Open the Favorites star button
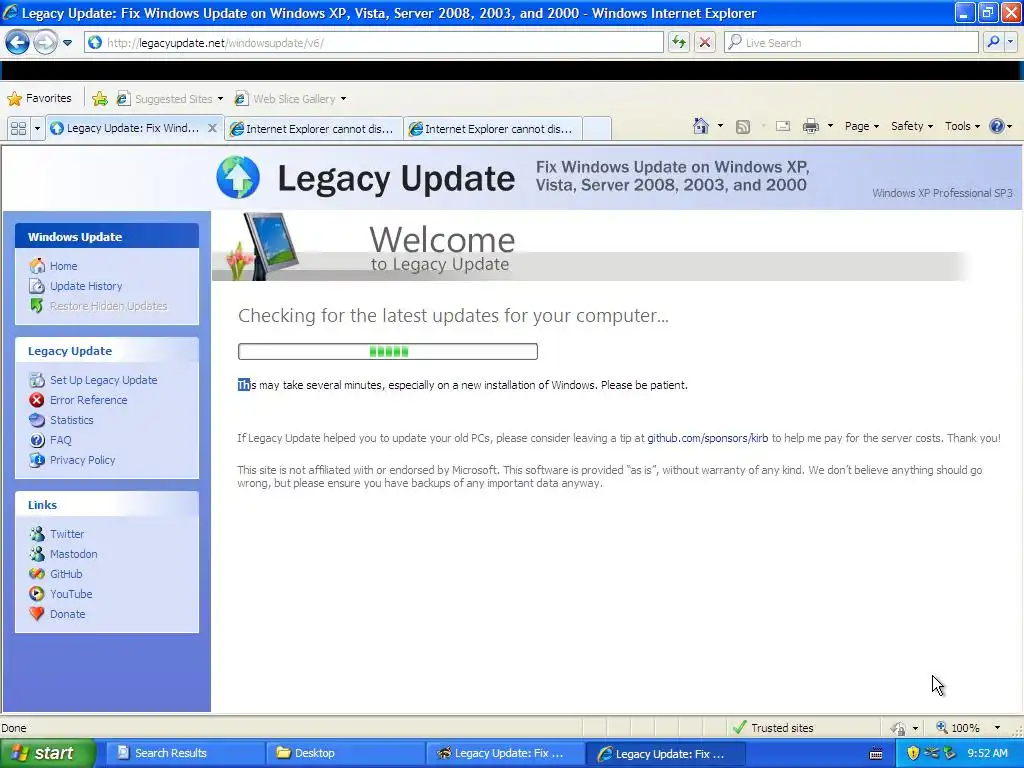 [x=39, y=99]
